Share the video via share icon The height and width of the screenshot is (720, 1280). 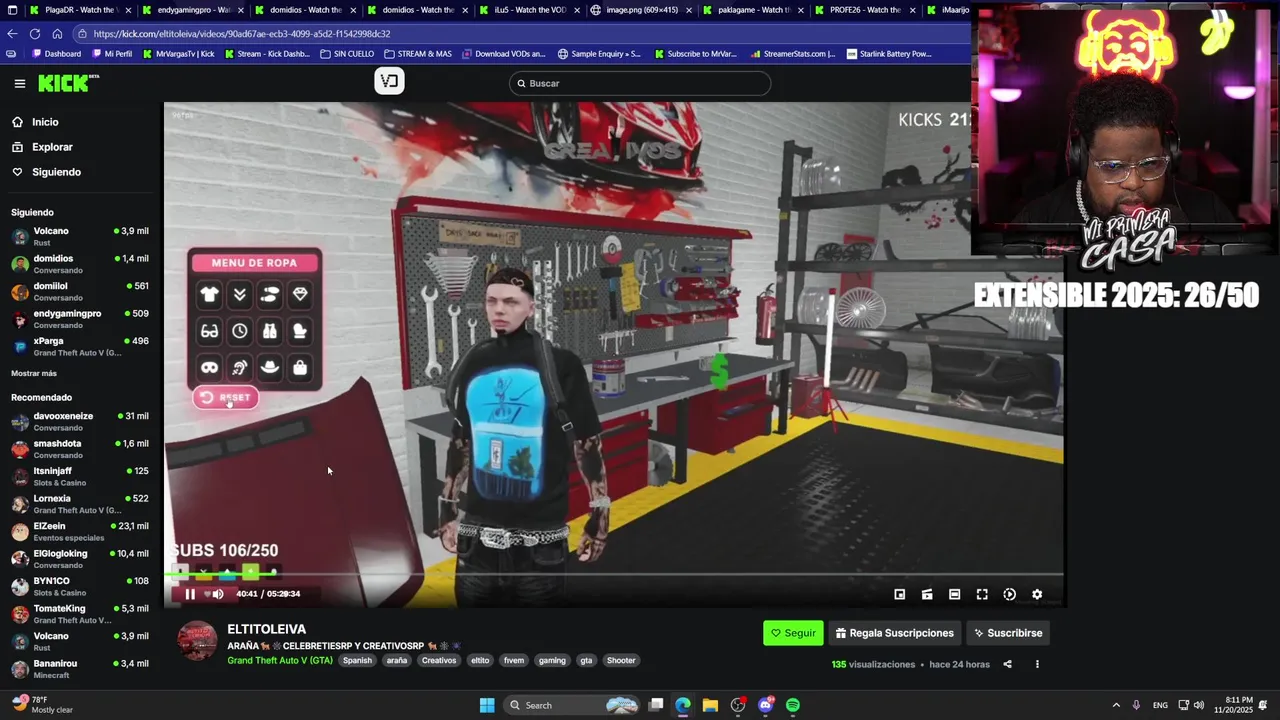[x=1007, y=664]
